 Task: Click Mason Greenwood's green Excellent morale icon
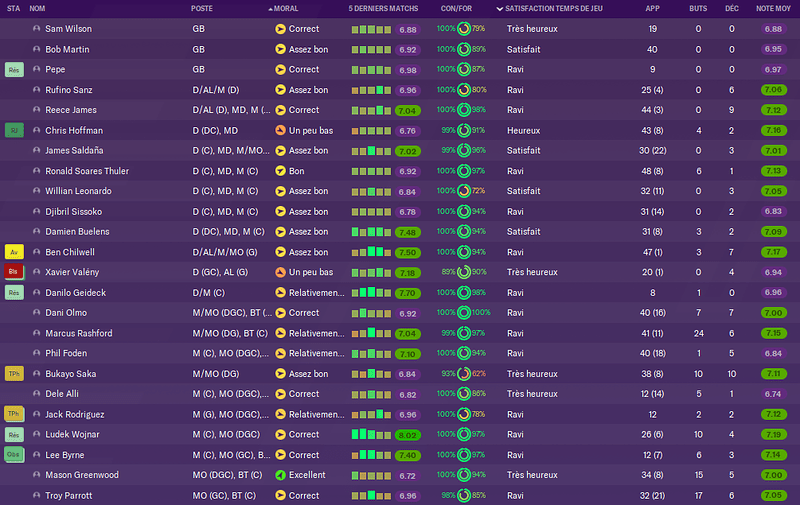[x=280, y=475]
